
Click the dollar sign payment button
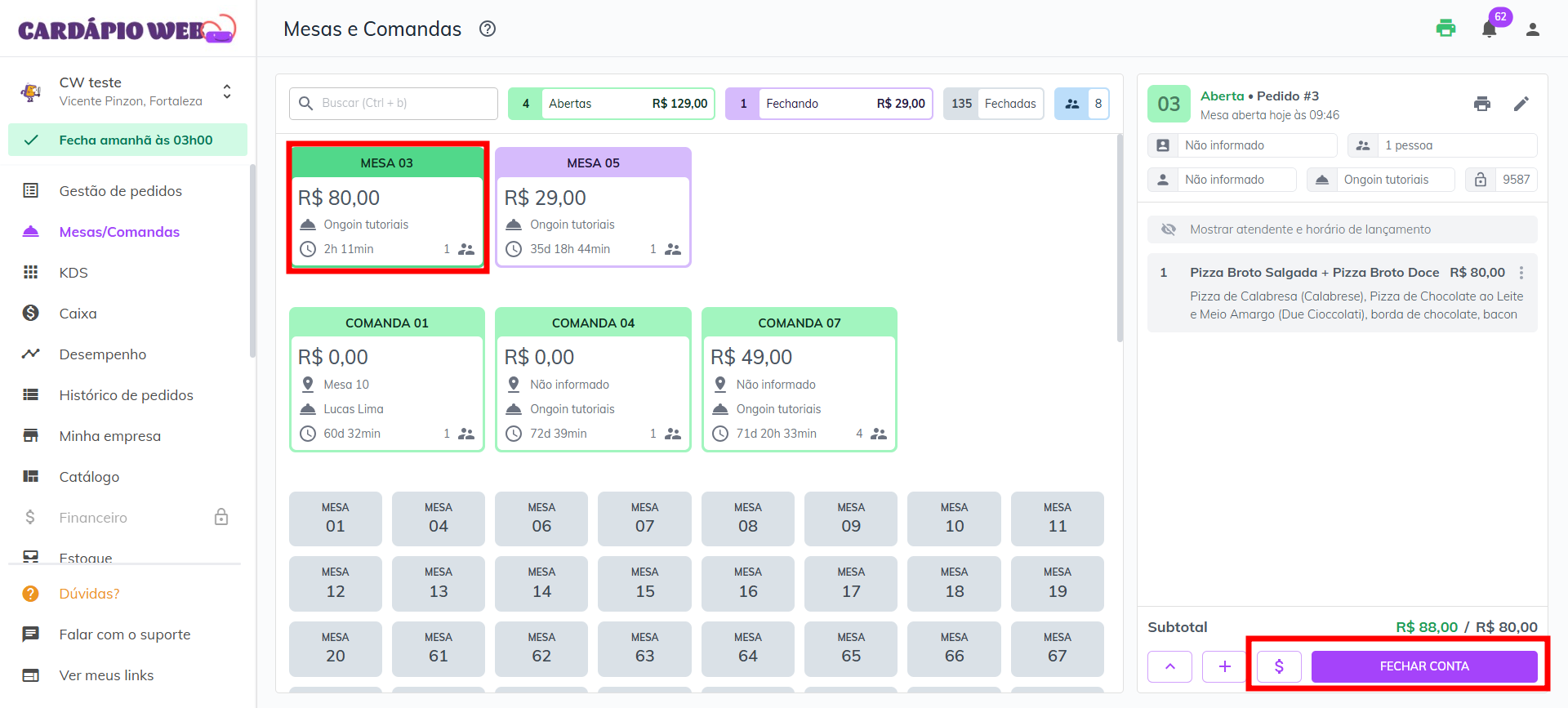click(1278, 666)
